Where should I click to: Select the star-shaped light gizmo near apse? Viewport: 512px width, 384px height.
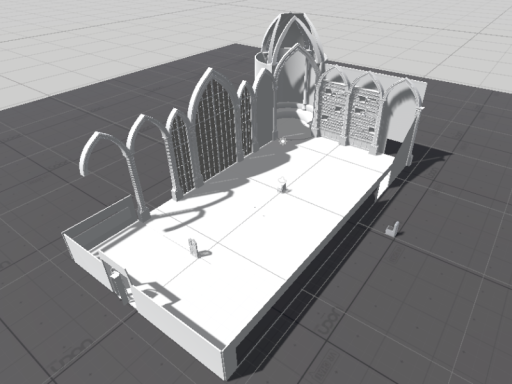pos(283,142)
